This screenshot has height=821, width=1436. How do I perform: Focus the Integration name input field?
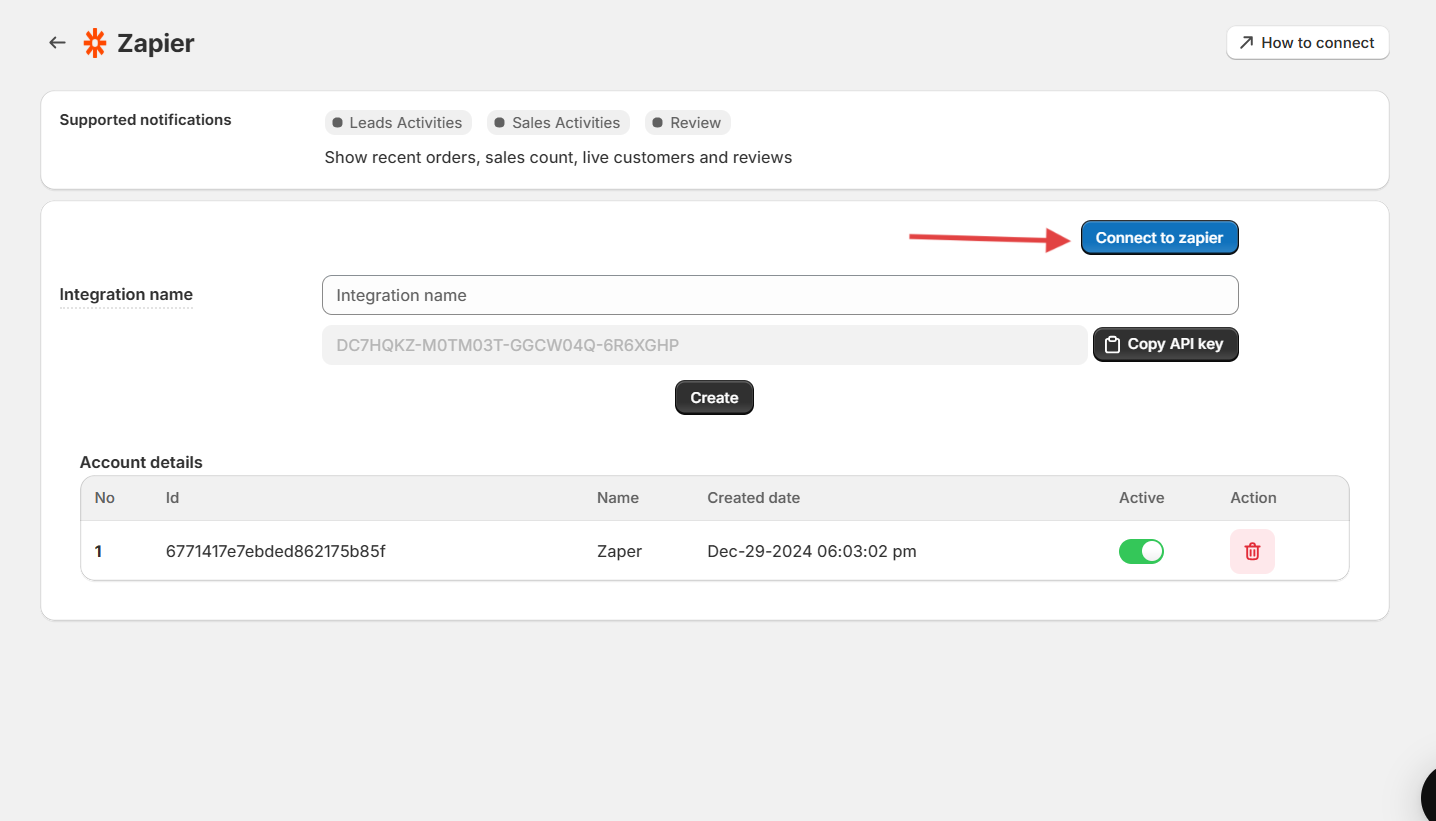780,295
